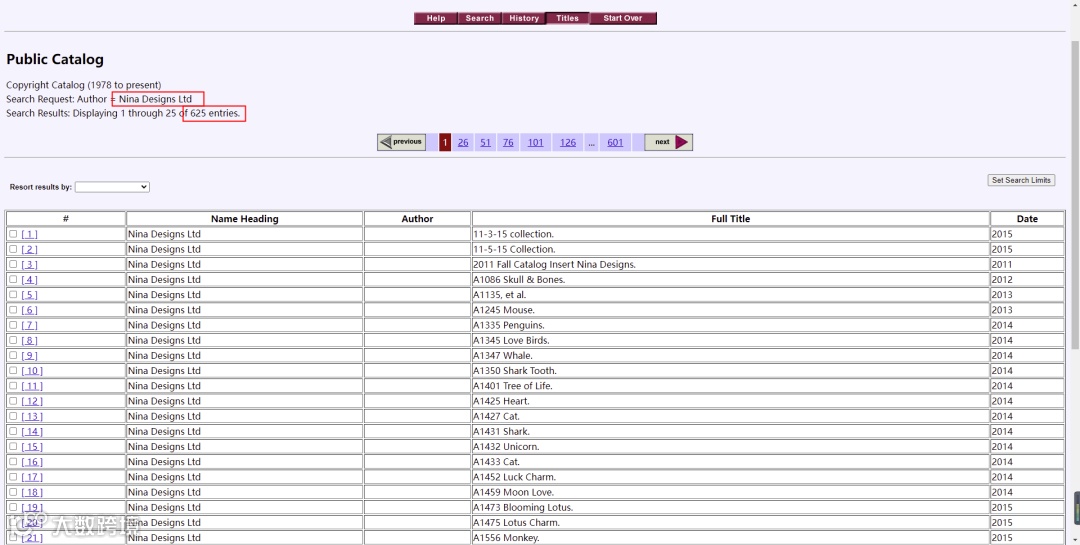
Task: Click title '11-3-15 collection.'
Action: click(x=513, y=234)
